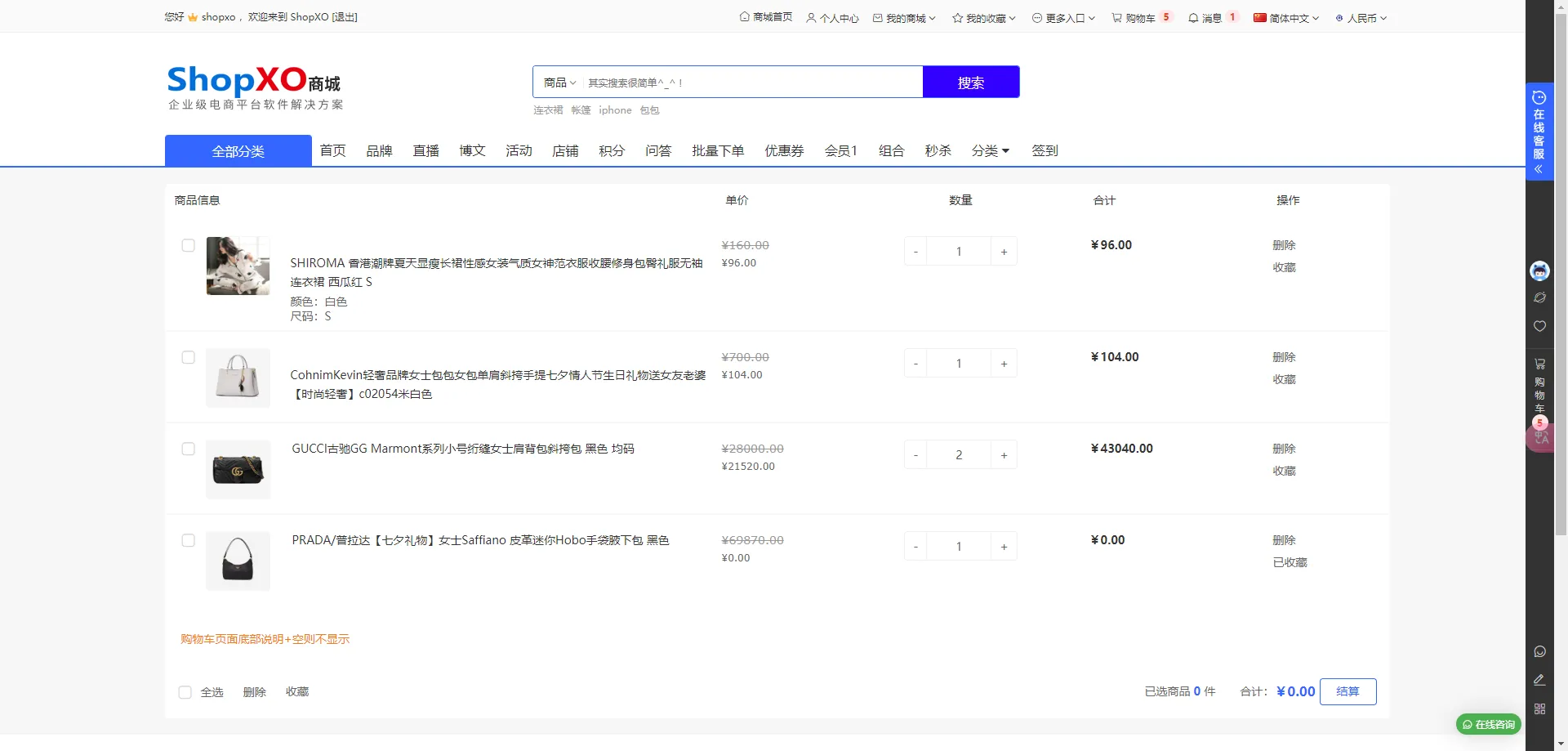Check the CohnimKevin bag item checkbox
Screen dimensions: 1568x751
(x=189, y=357)
